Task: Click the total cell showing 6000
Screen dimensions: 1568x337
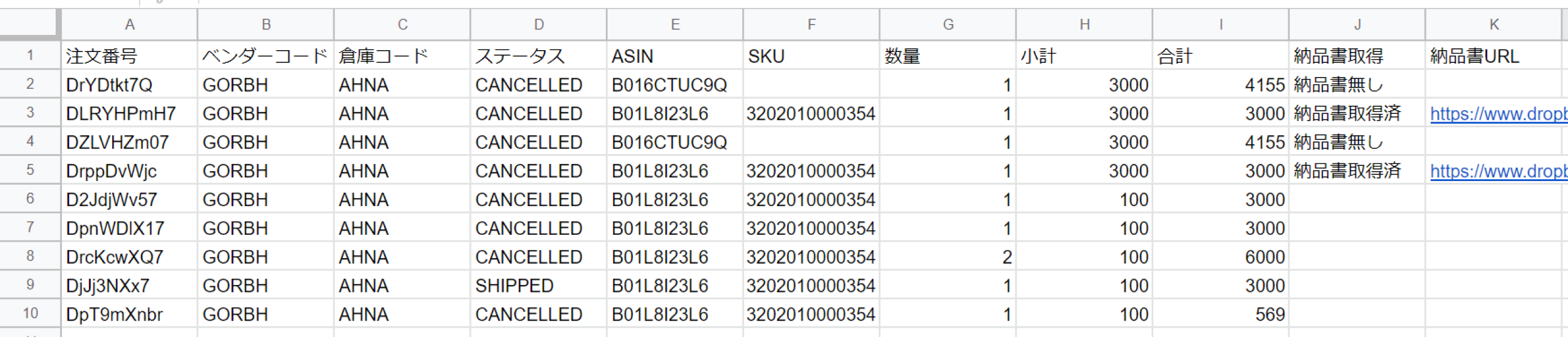Action: click(x=1220, y=257)
